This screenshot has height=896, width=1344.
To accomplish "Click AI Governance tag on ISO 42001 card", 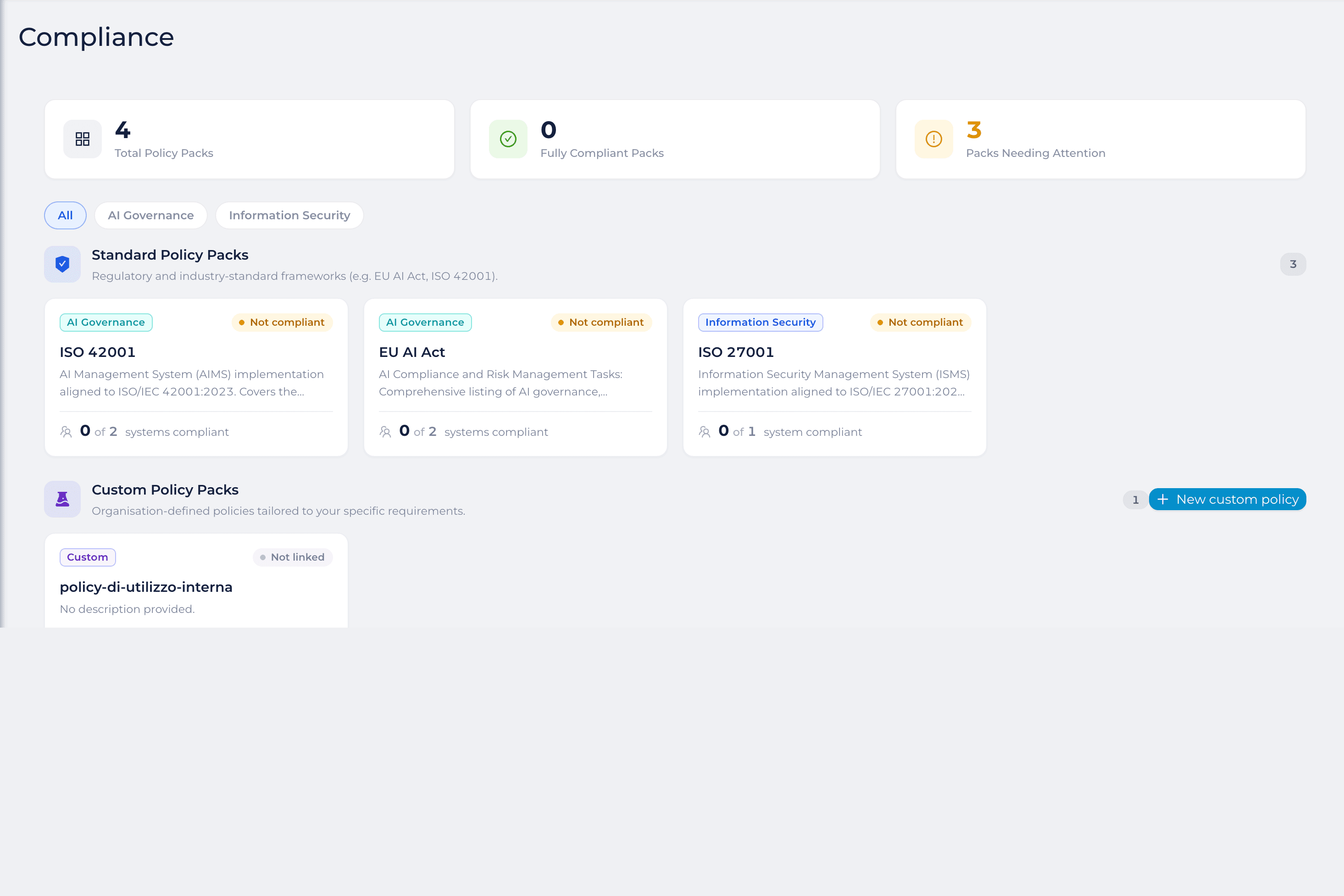I will [106, 322].
